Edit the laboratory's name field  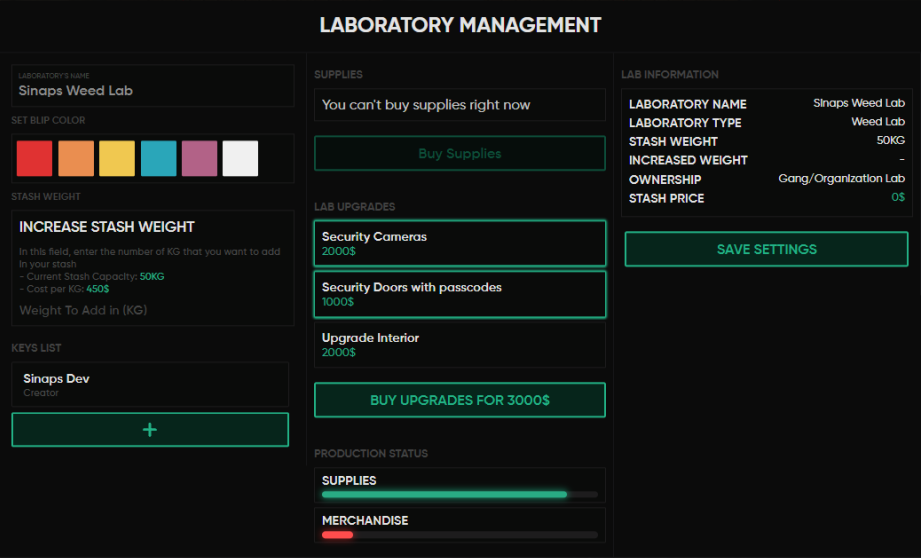tap(152, 90)
